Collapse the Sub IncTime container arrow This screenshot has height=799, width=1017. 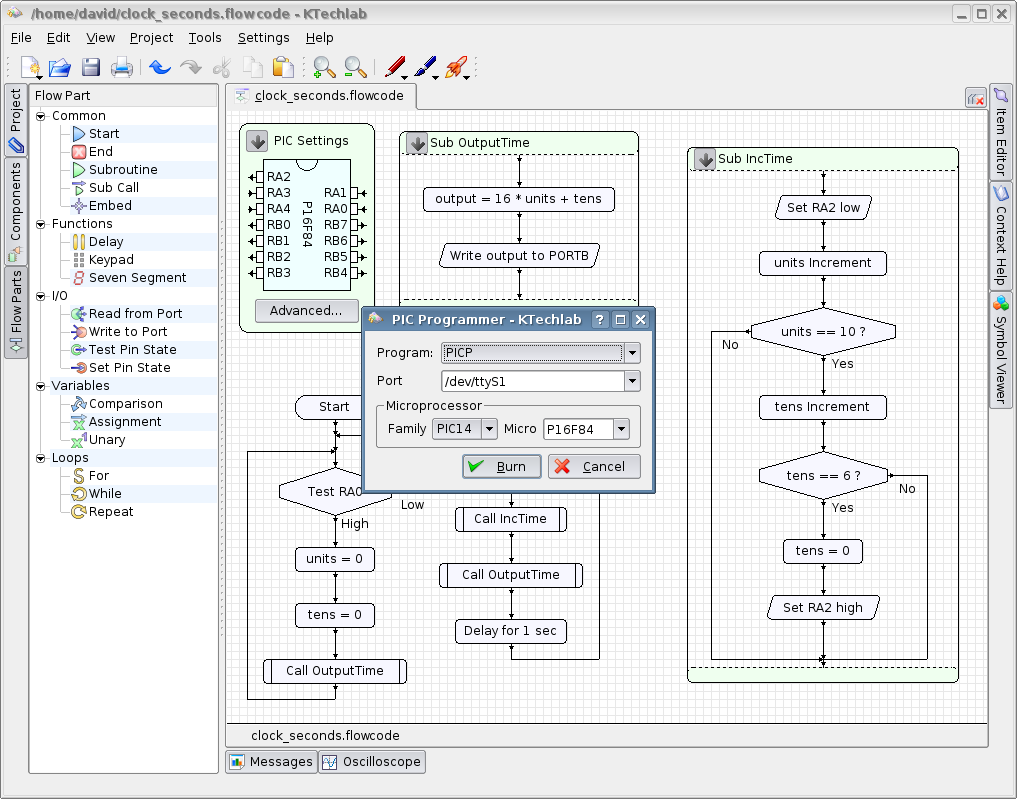click(x=705, y=158)
